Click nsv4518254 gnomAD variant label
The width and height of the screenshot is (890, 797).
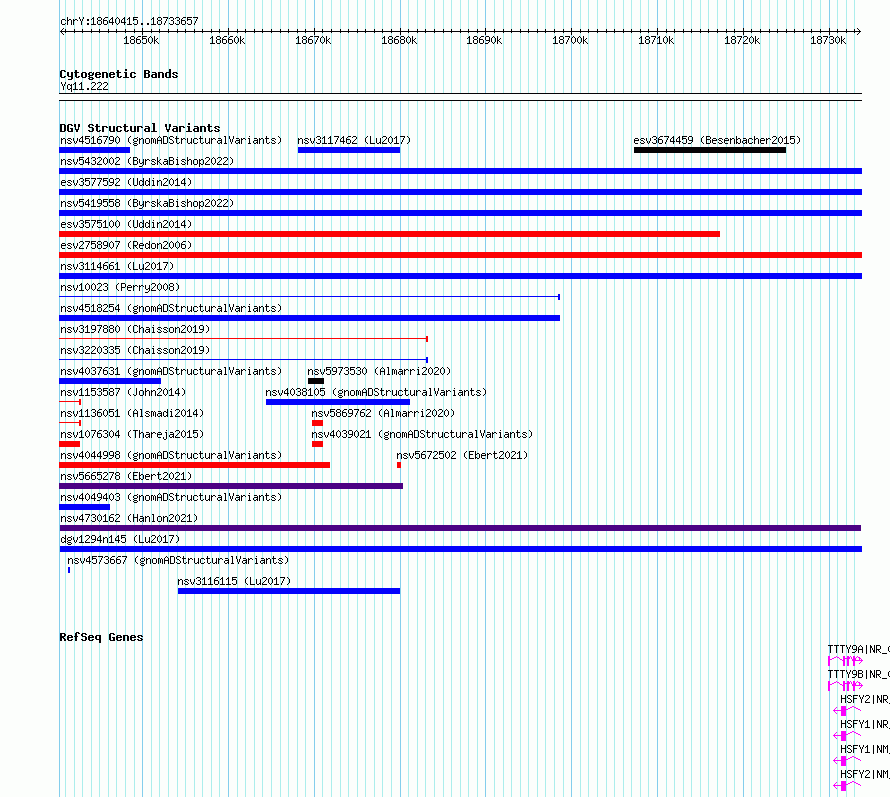click(171, 308)
